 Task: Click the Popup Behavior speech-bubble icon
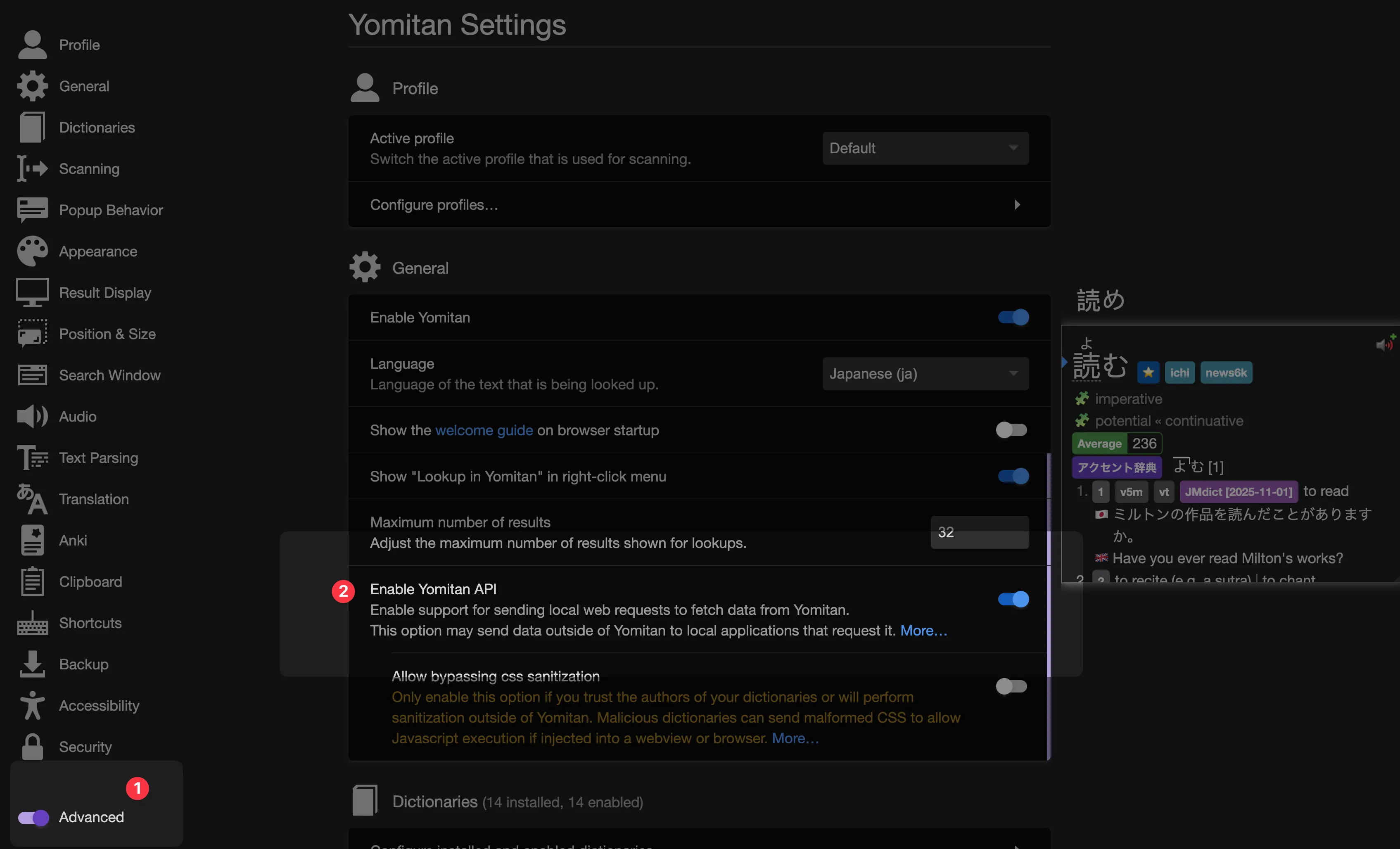[x=32, y=210]
